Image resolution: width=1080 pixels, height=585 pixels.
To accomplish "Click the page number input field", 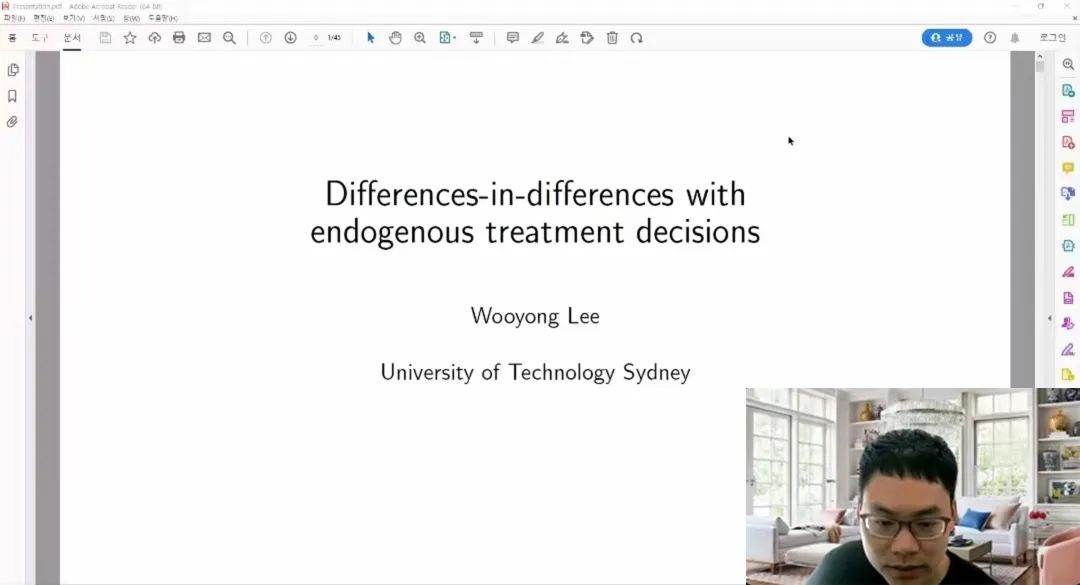I will (x=316, y=38).
